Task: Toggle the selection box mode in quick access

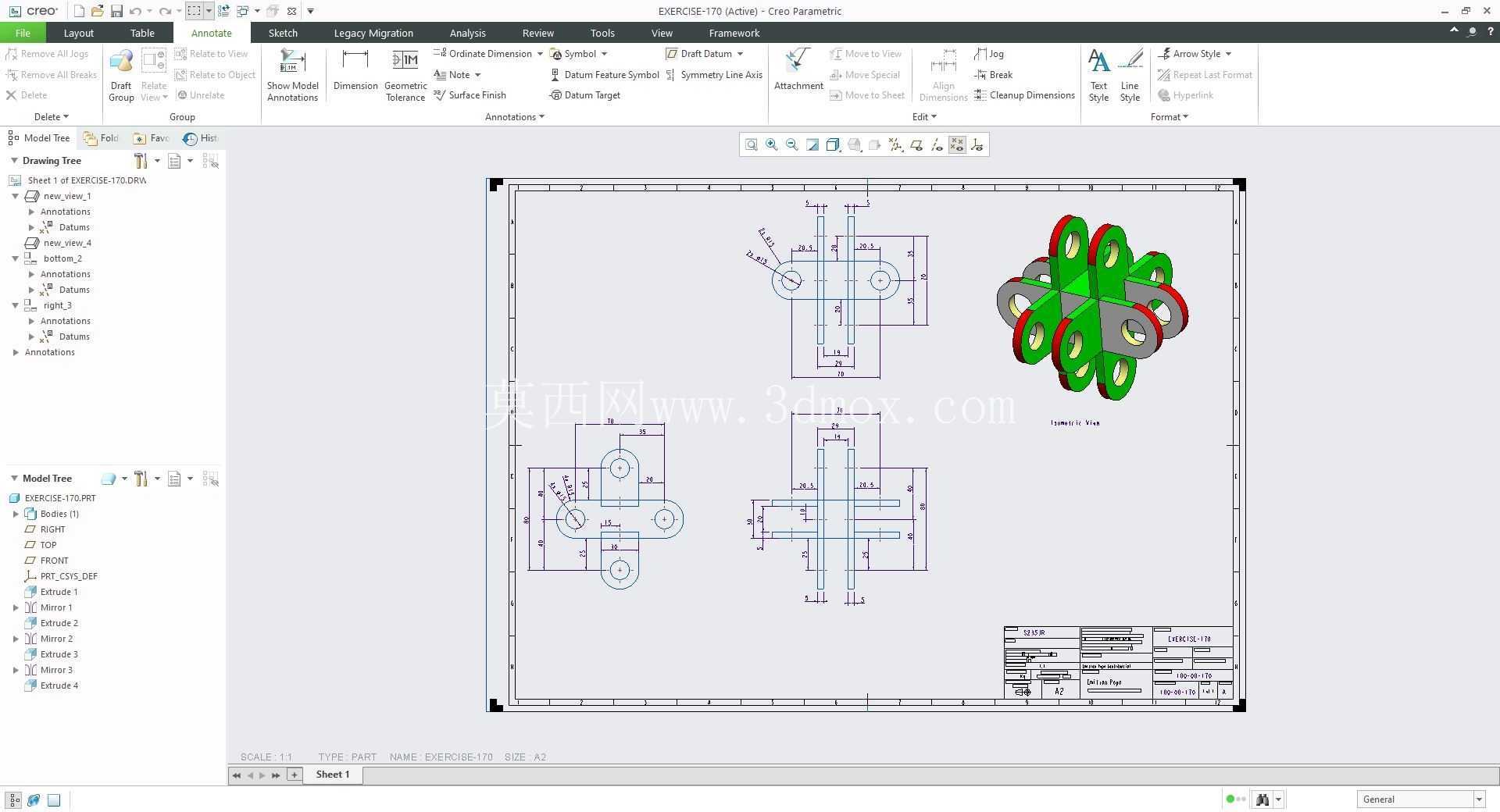Action: coord(194,11)
